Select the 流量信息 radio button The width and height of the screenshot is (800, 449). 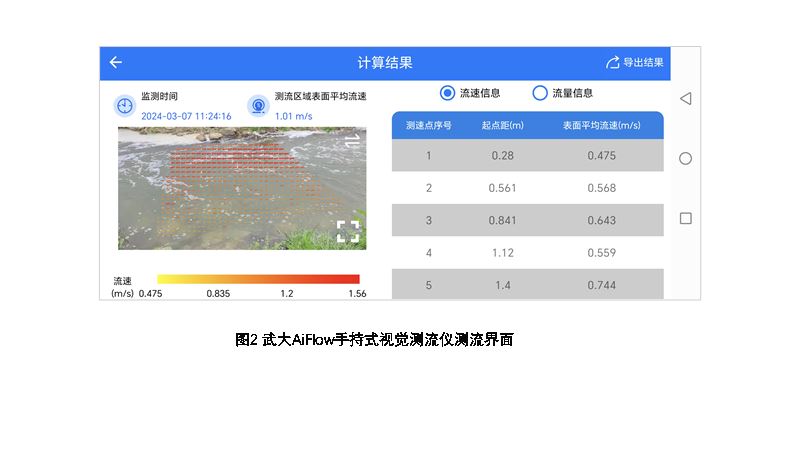pyautogui.click(x=540, y=93)
